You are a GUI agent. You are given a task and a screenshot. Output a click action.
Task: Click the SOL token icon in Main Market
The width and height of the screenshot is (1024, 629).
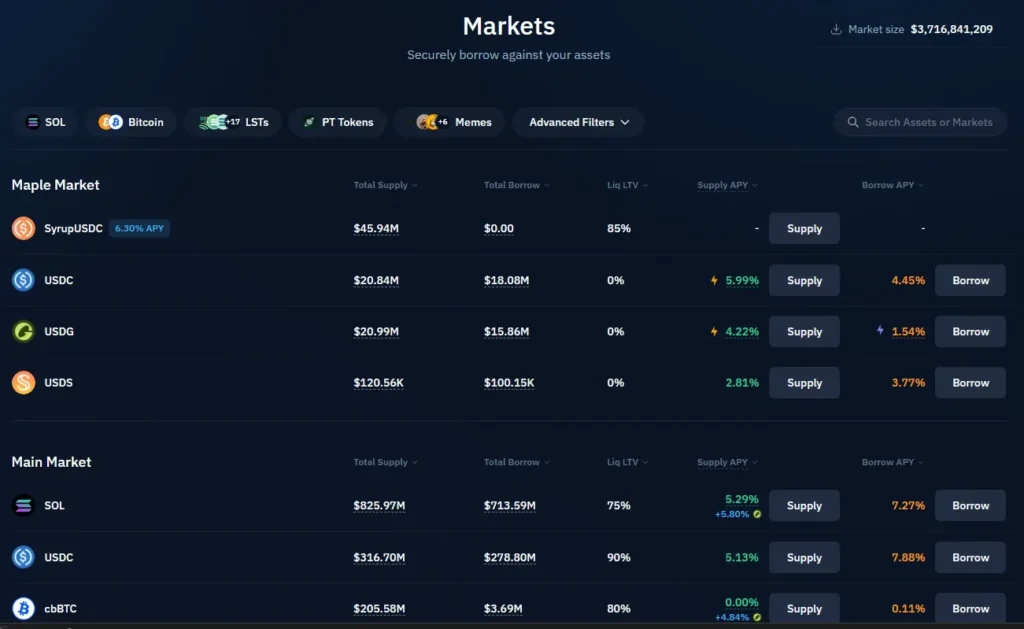(x=24, y=506)
